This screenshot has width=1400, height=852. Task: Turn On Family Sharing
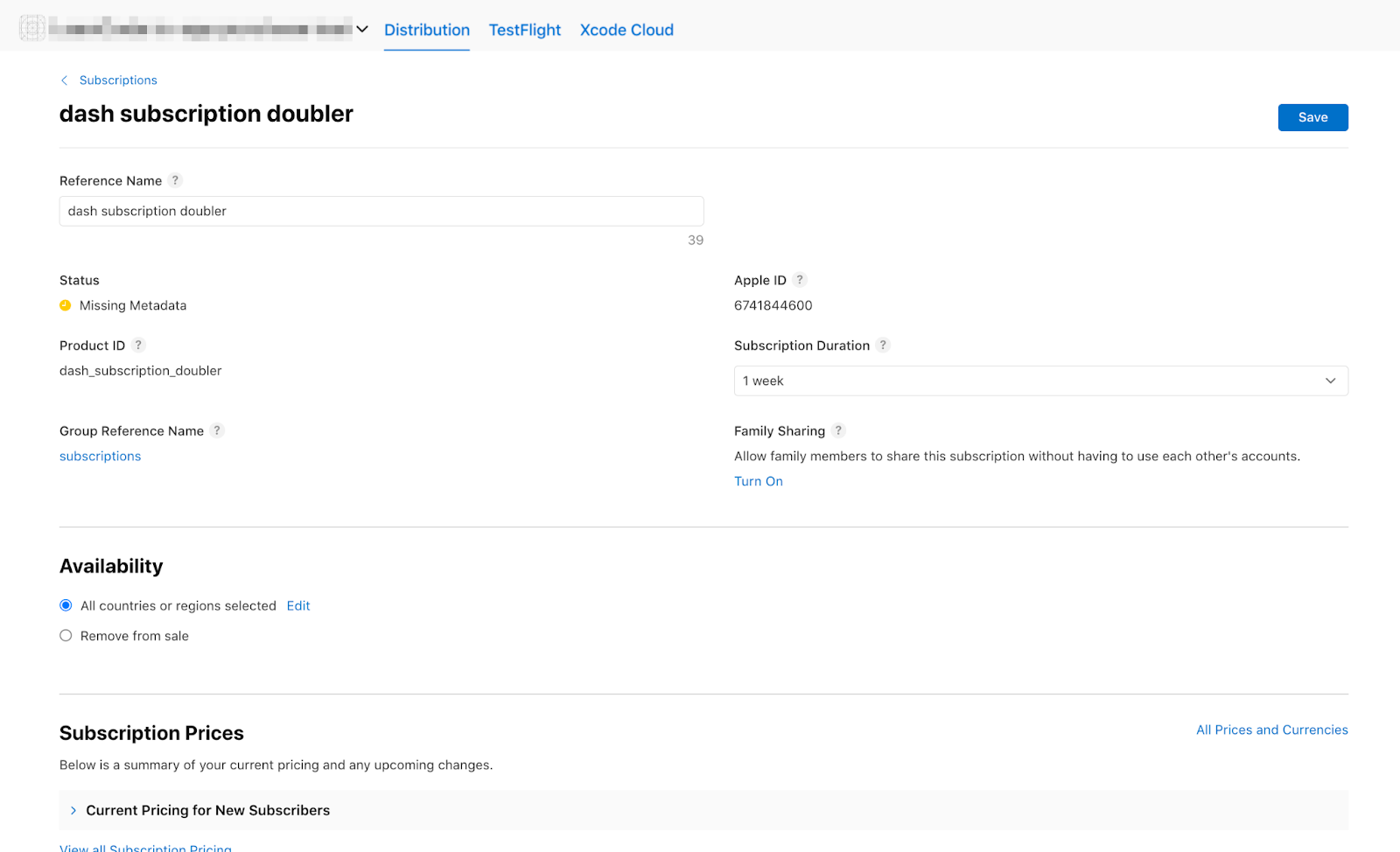[x=758, y=481]
